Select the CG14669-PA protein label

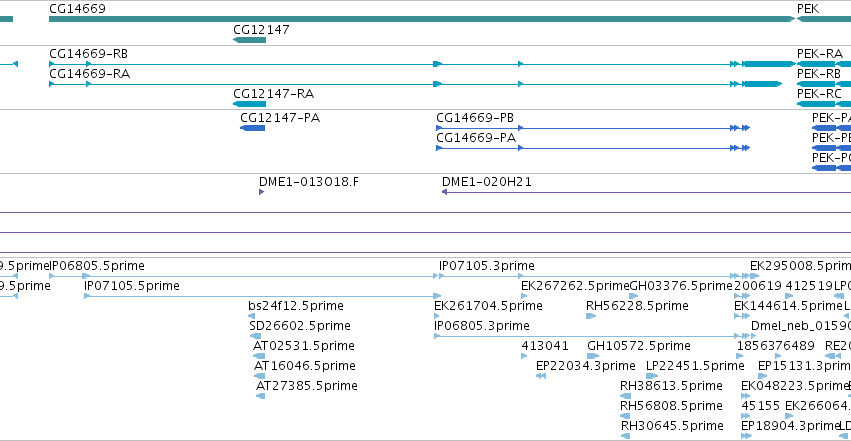click(476, 138)
